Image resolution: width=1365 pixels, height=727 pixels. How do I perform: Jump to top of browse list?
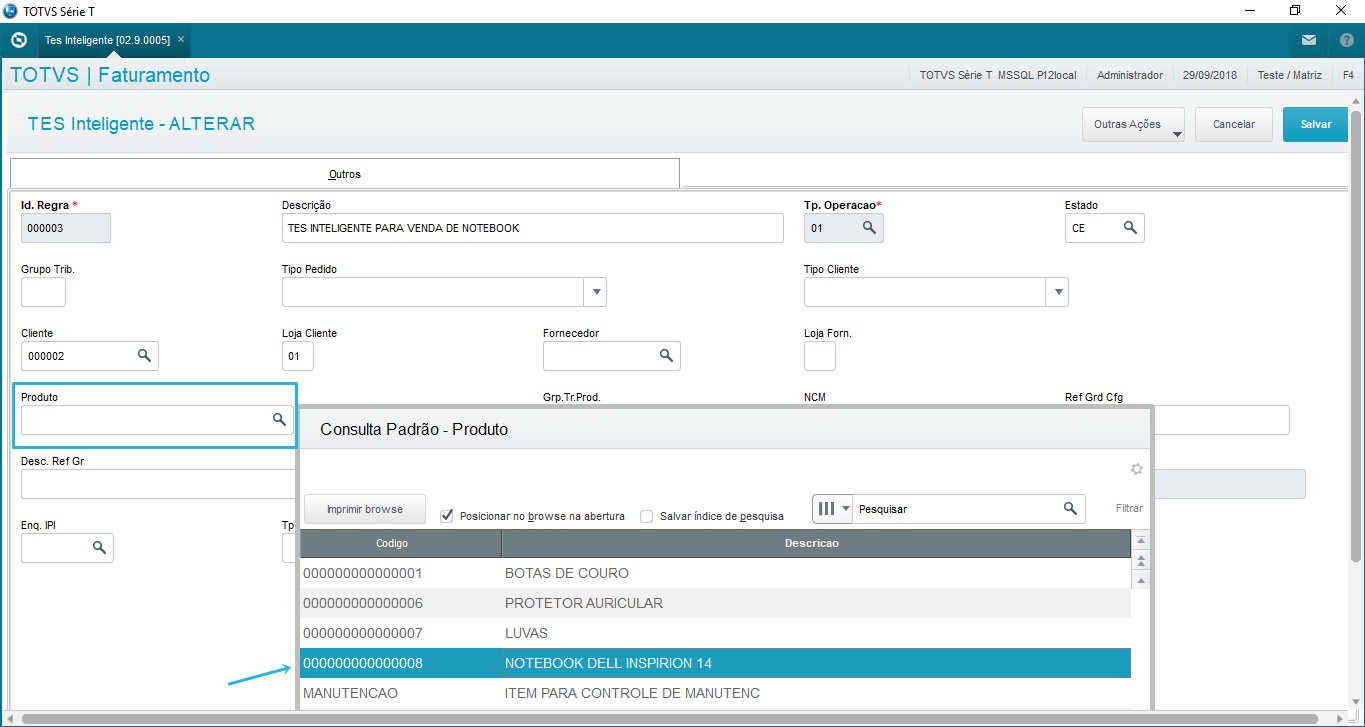pyautogui.click(x=1141, y=540)
